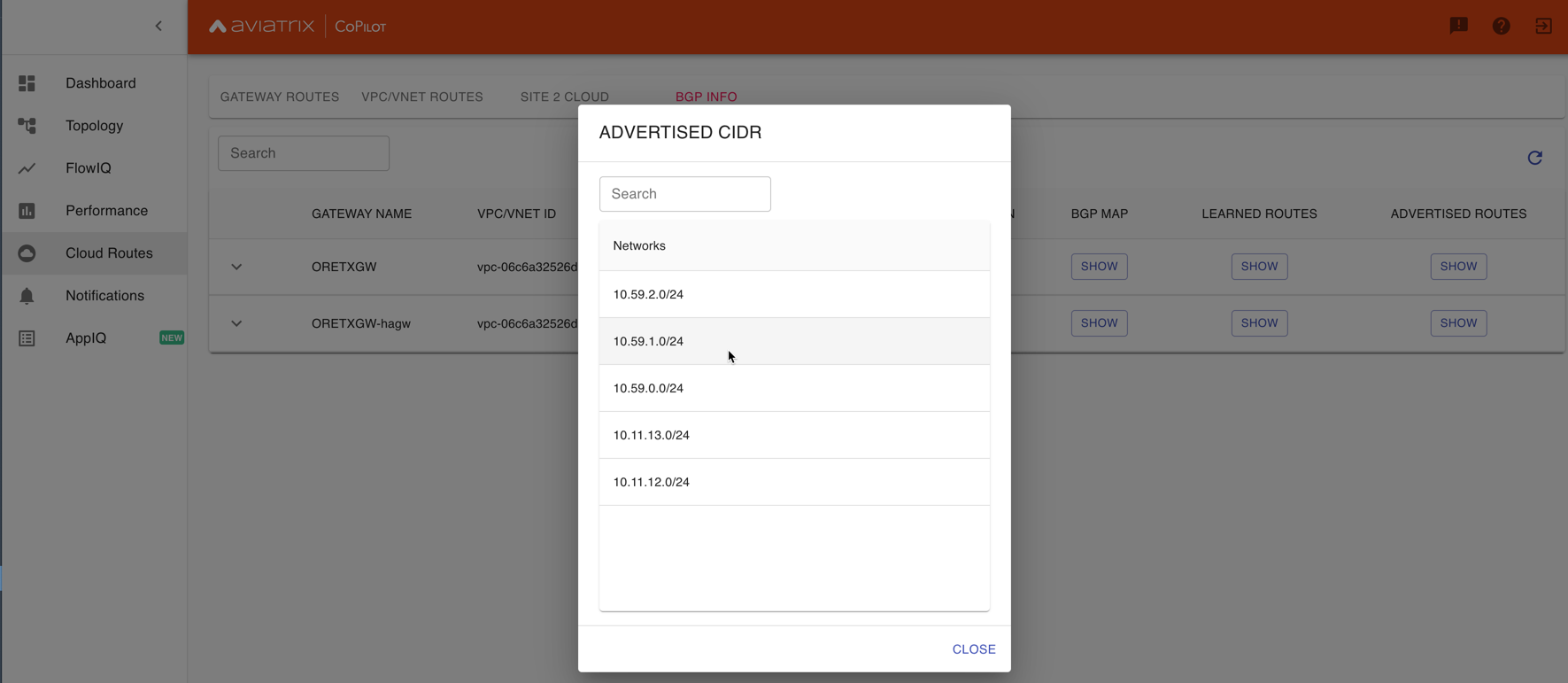Screen dimensions: 1568x683
Task: Collapse the left sidebar with chevron
Action: pyautogui.click(x=158, y=27)
